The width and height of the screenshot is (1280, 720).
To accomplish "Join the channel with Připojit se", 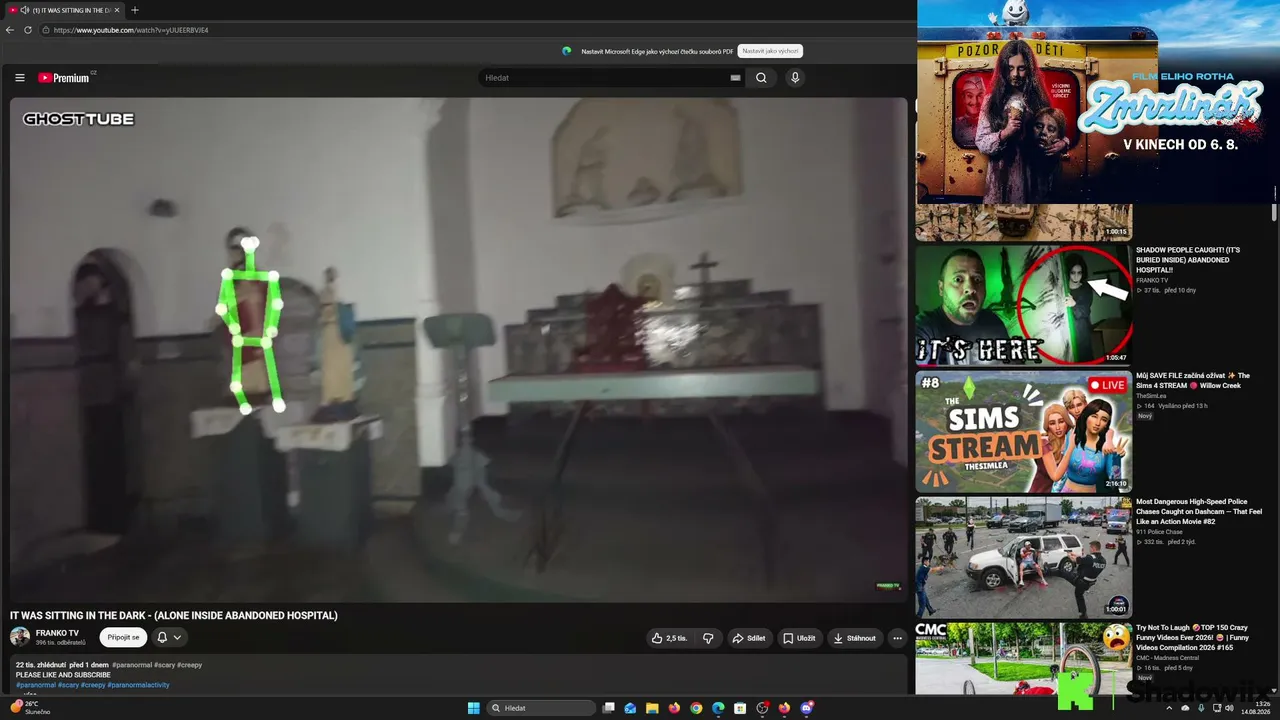I will tap(123, 637).
